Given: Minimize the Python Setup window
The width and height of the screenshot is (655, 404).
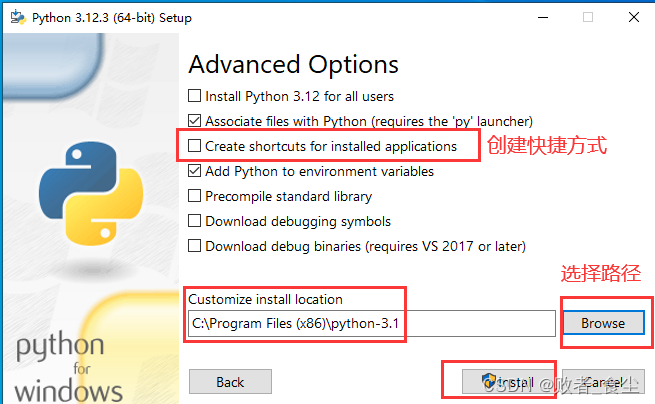Looking at the screenshot, I should (x=541, y=17).
